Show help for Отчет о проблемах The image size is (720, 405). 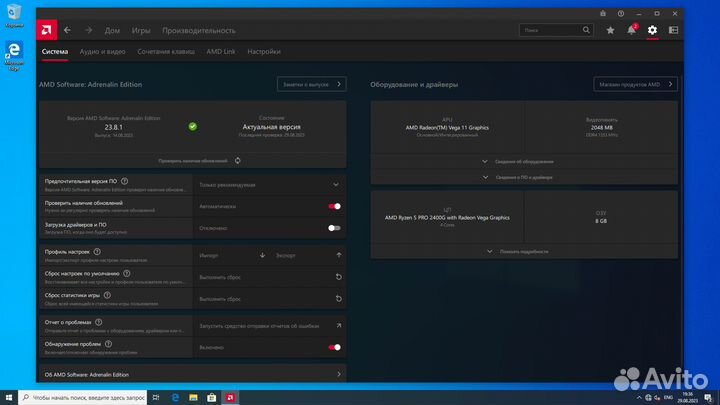[99, 322]
